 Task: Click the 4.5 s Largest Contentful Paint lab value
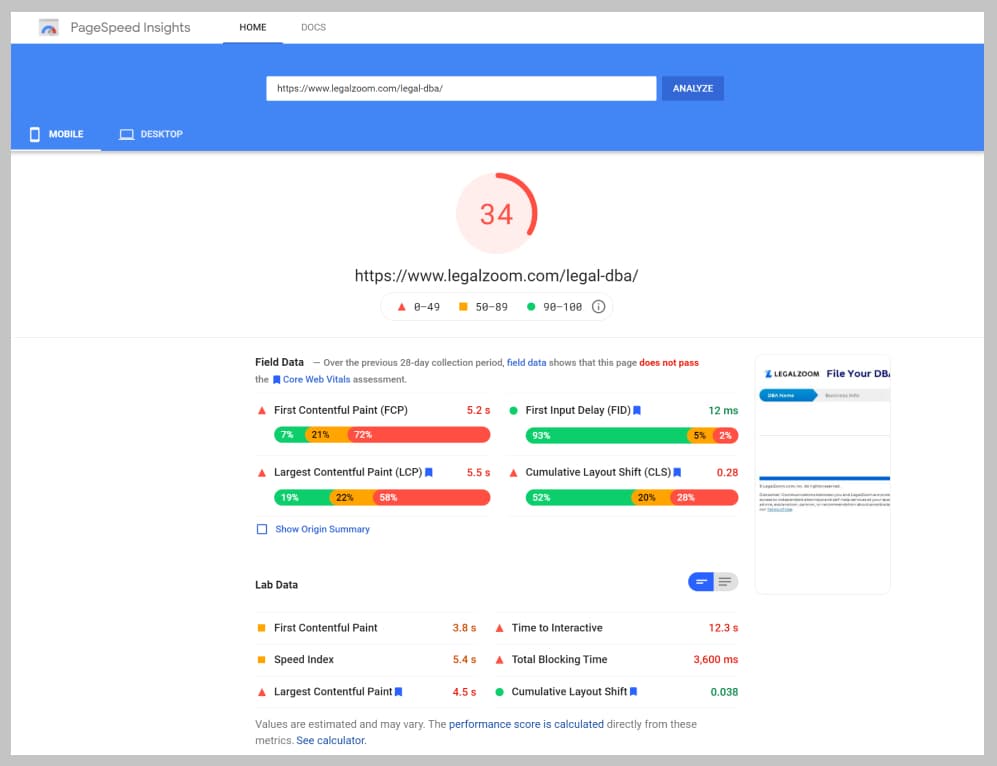click(464, 692)
